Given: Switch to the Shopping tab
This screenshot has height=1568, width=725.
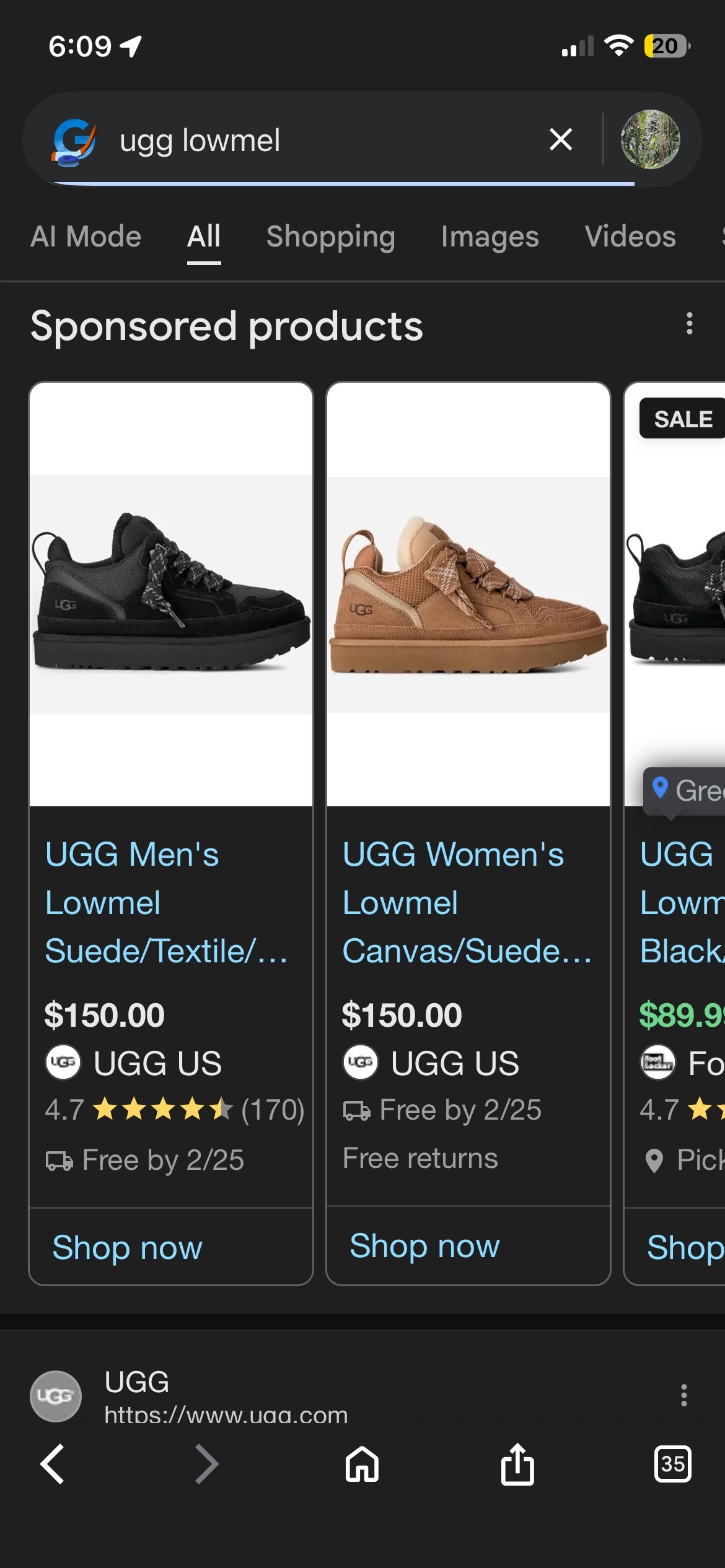Looking at the screenshot, I should (x=330, y=237).
